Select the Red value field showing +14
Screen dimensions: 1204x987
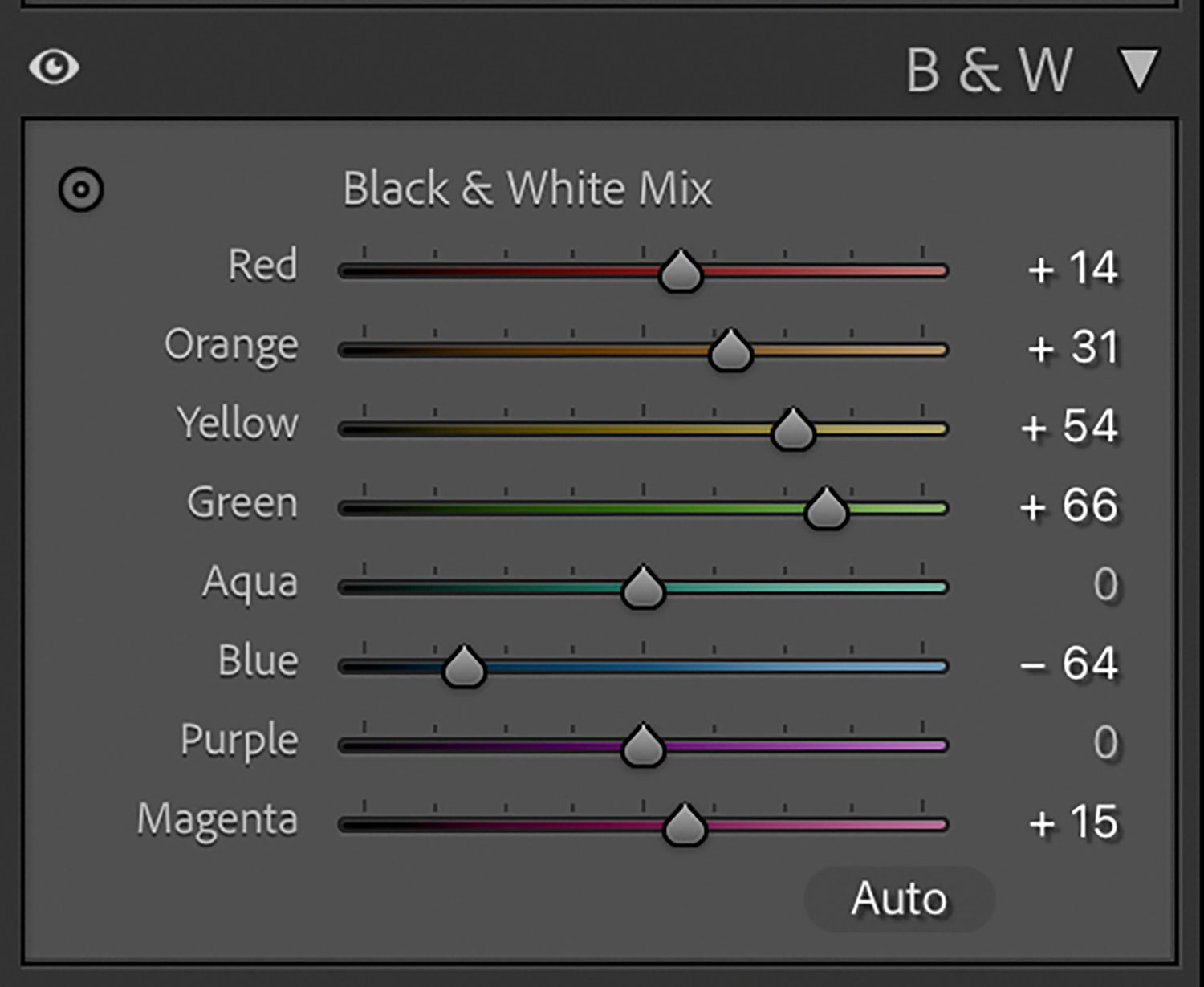1072,269
